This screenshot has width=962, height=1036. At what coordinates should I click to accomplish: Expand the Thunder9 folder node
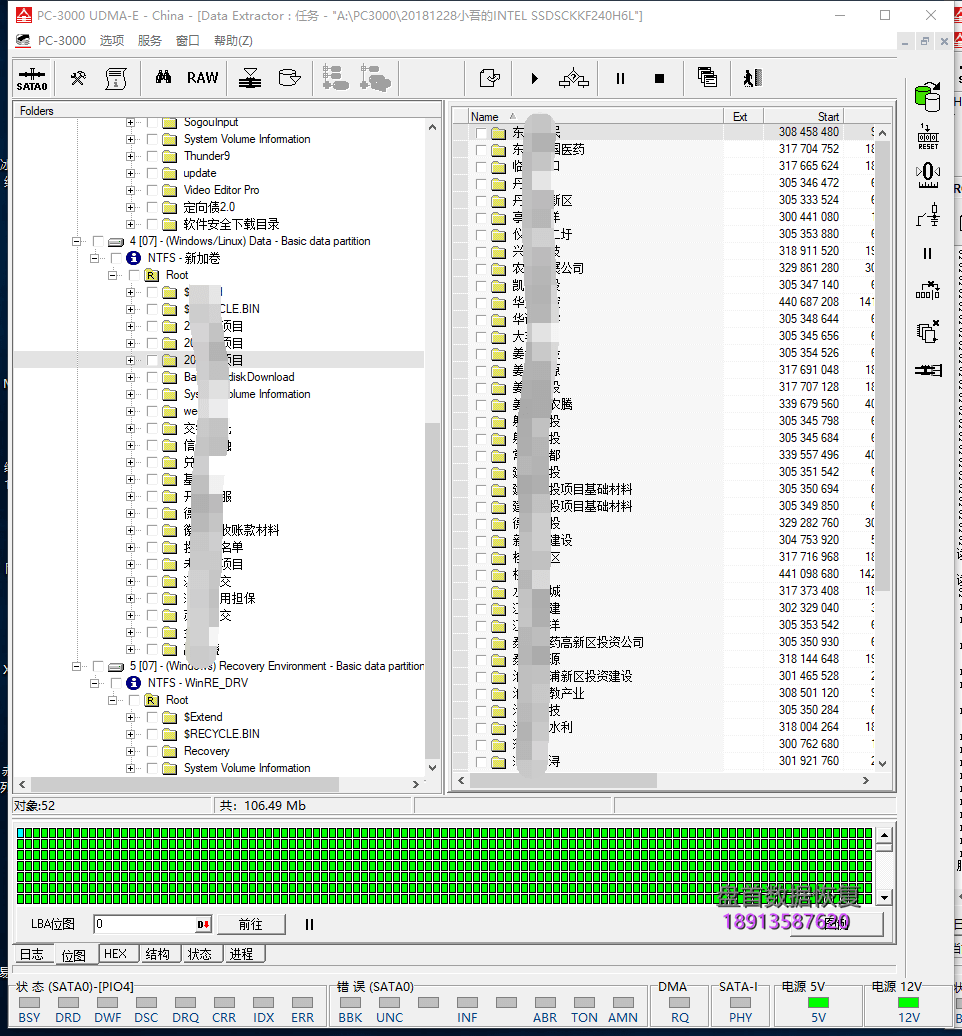[130, 156]
